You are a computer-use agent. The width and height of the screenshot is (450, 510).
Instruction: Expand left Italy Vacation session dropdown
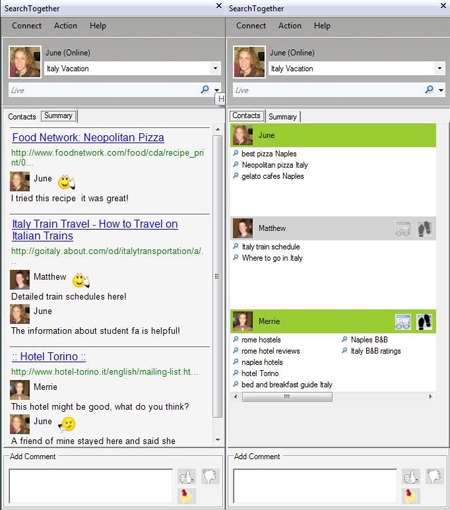click(x=215, y=68)
